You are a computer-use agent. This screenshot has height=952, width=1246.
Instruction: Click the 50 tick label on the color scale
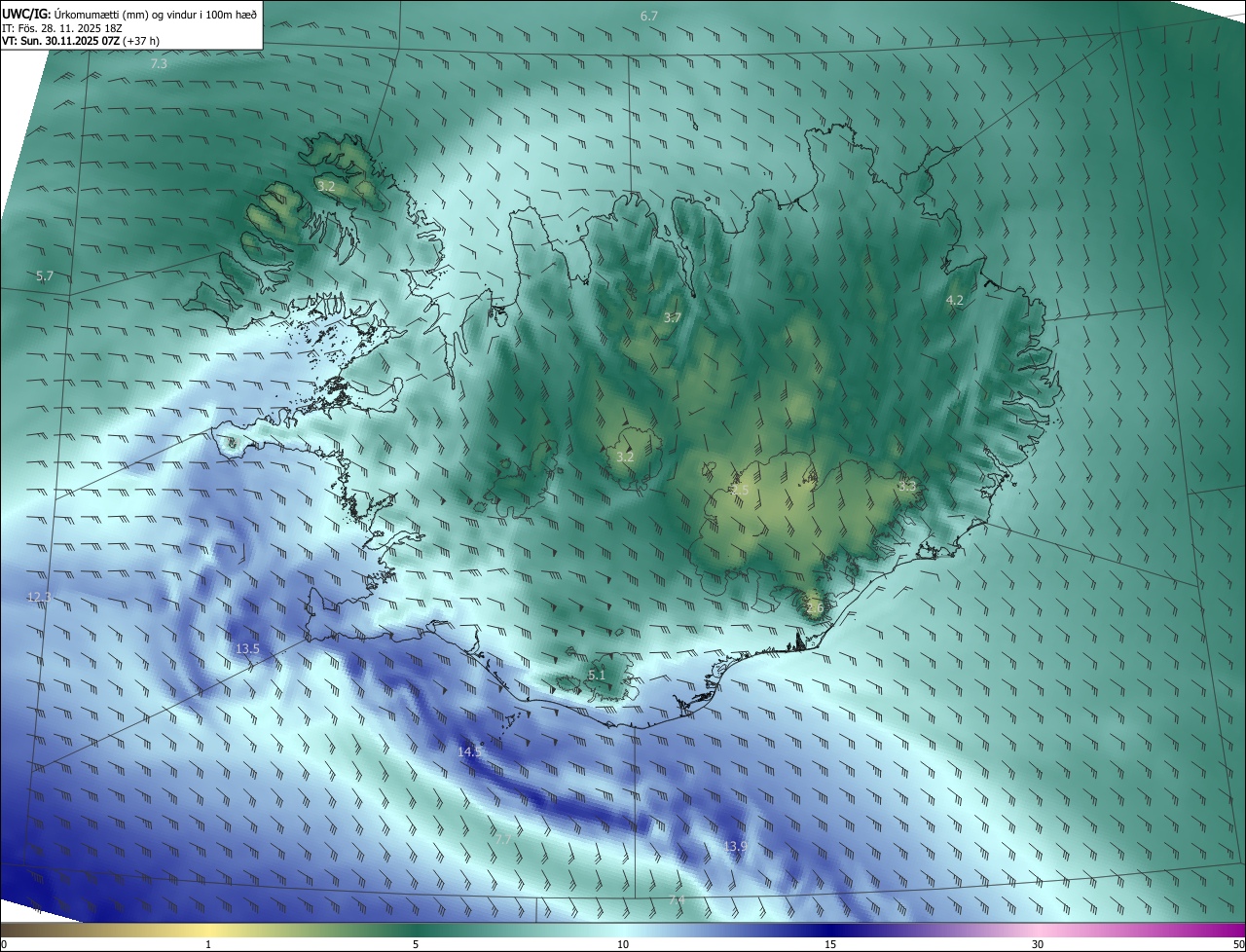point(1238,944)
